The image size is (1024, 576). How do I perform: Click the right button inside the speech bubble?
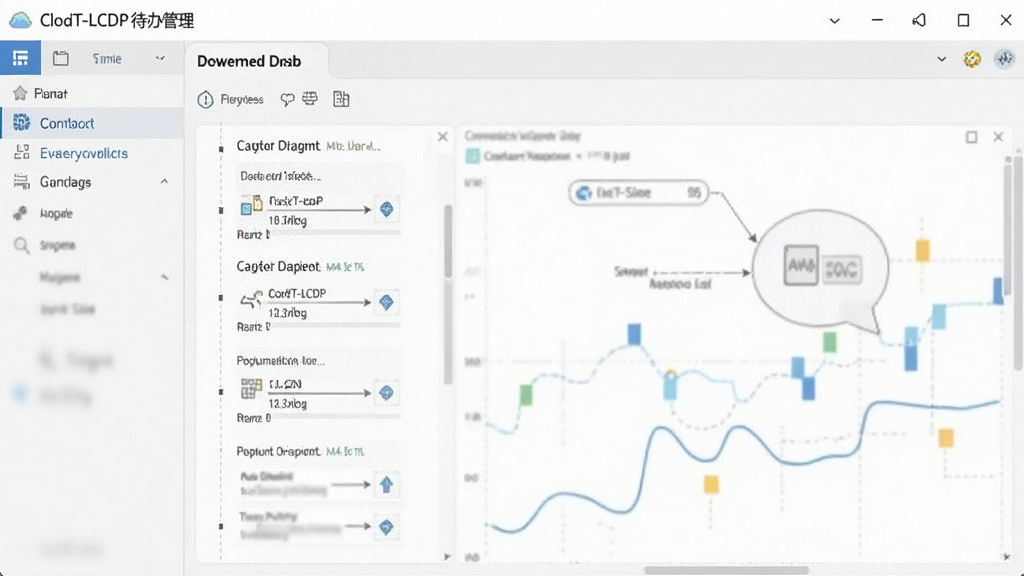point(842,269)
